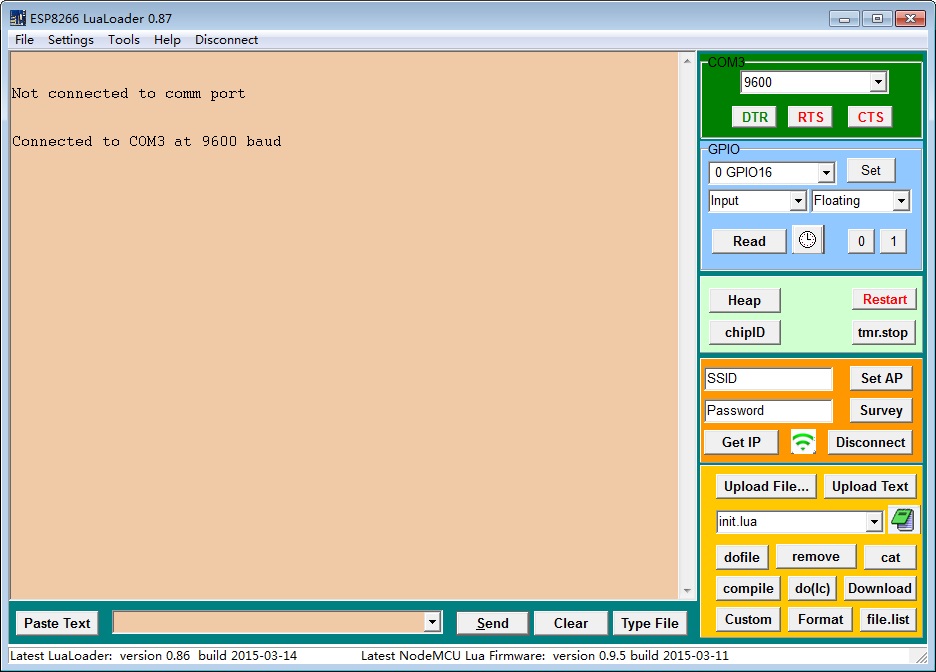This screenshot has height=672, width=936.
Task: Click the WiFi Disconnect button in orange panel
Action: coord(870,442)
